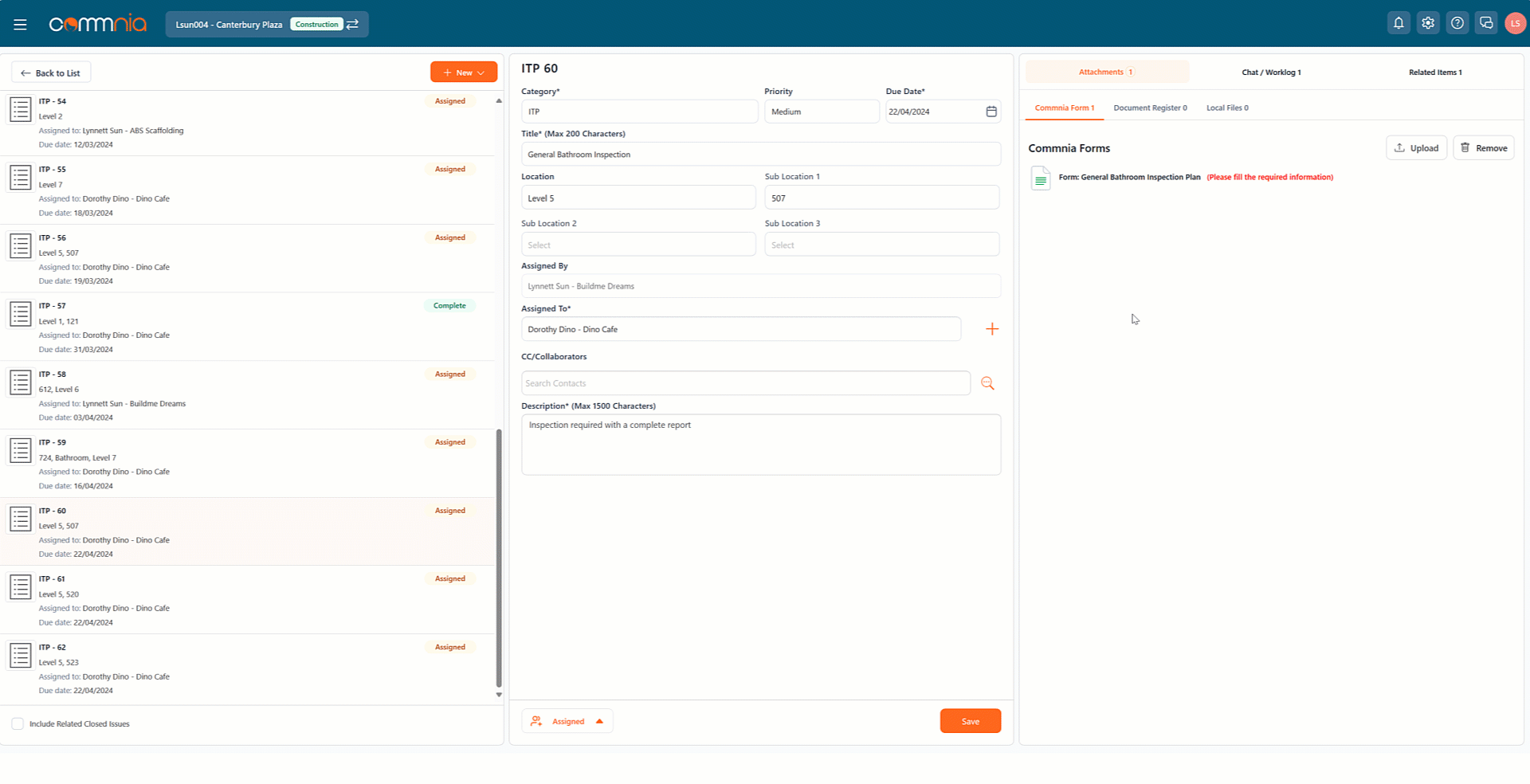
Task: Select the Local Files 0 sub-tab
Action: pos(1227,108)
